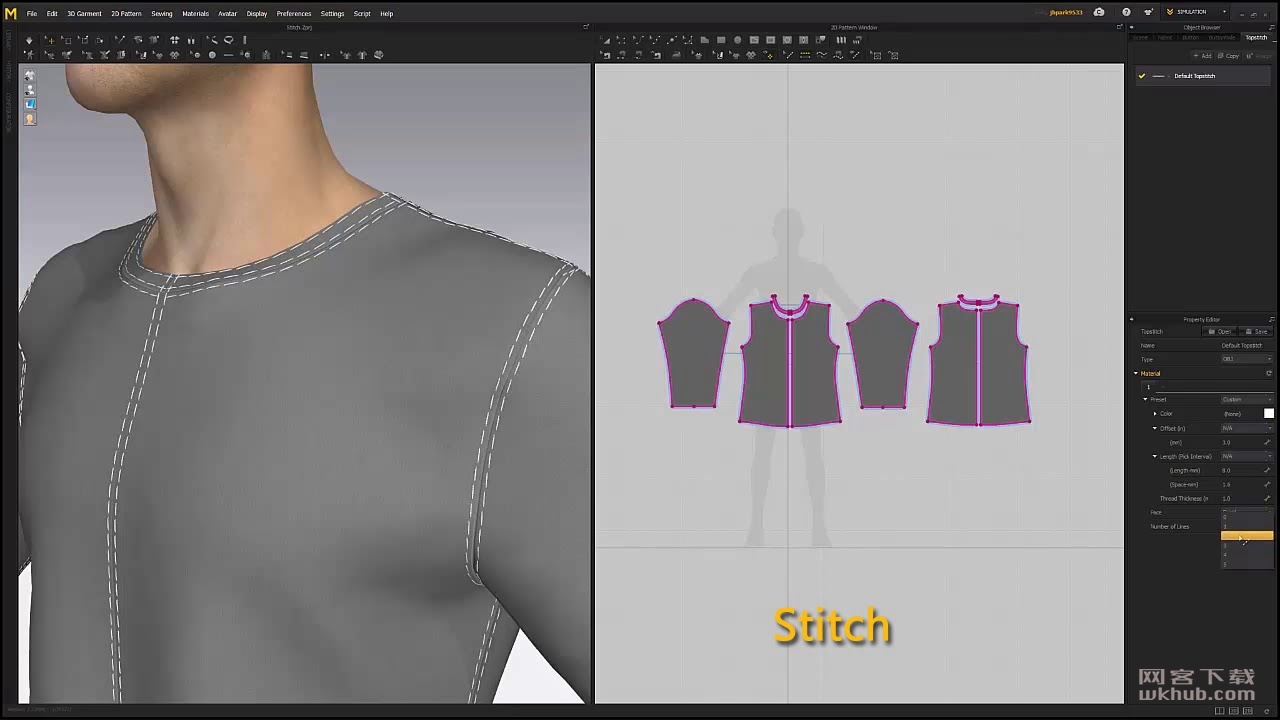Click the circular sphere icon in 3D toolbar second row
The width and height of the screenshot is (1280, 720).
pyautogui.click(x=212, y=54)
